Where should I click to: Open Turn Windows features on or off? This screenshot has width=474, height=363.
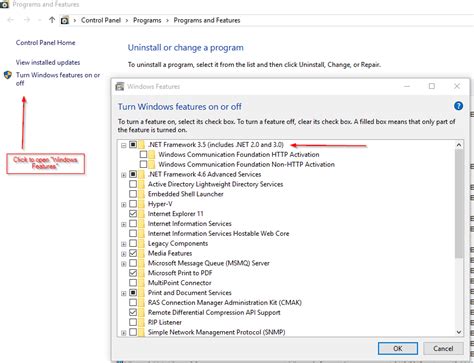point(58,79)
